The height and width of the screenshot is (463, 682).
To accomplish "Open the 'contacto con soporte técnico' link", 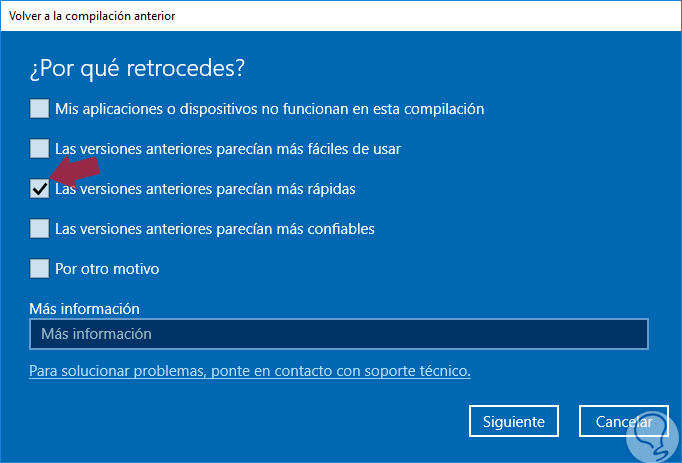I will click(x=250, y=371).
